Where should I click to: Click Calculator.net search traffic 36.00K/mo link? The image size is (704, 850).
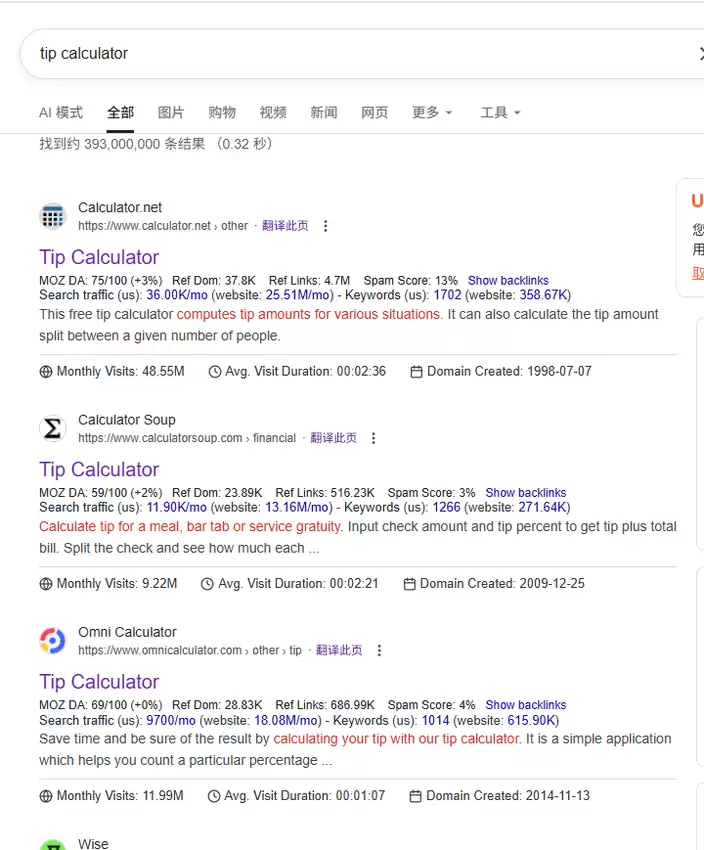coord(177,295)
